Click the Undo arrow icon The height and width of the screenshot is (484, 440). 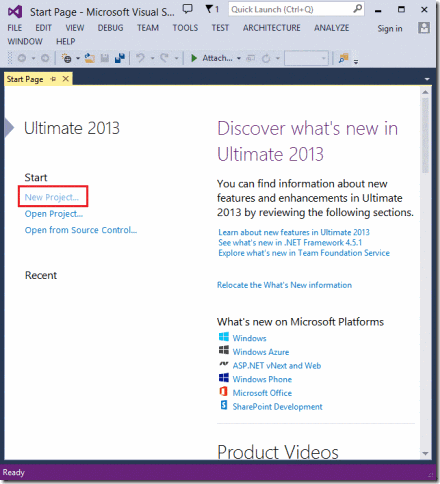(141, 58)
